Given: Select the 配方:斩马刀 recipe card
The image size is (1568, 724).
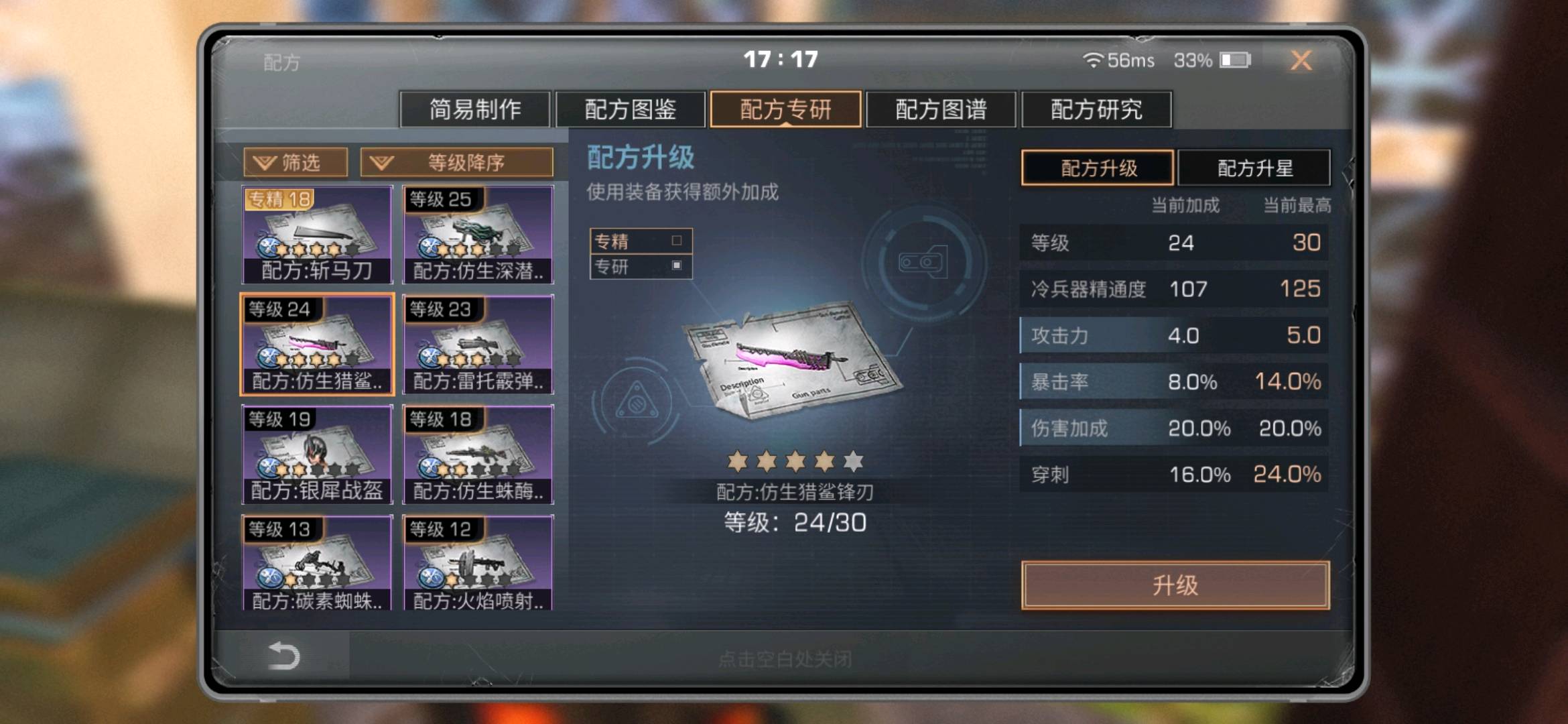Looking at the screenshot, I should [x=317, y=235].
